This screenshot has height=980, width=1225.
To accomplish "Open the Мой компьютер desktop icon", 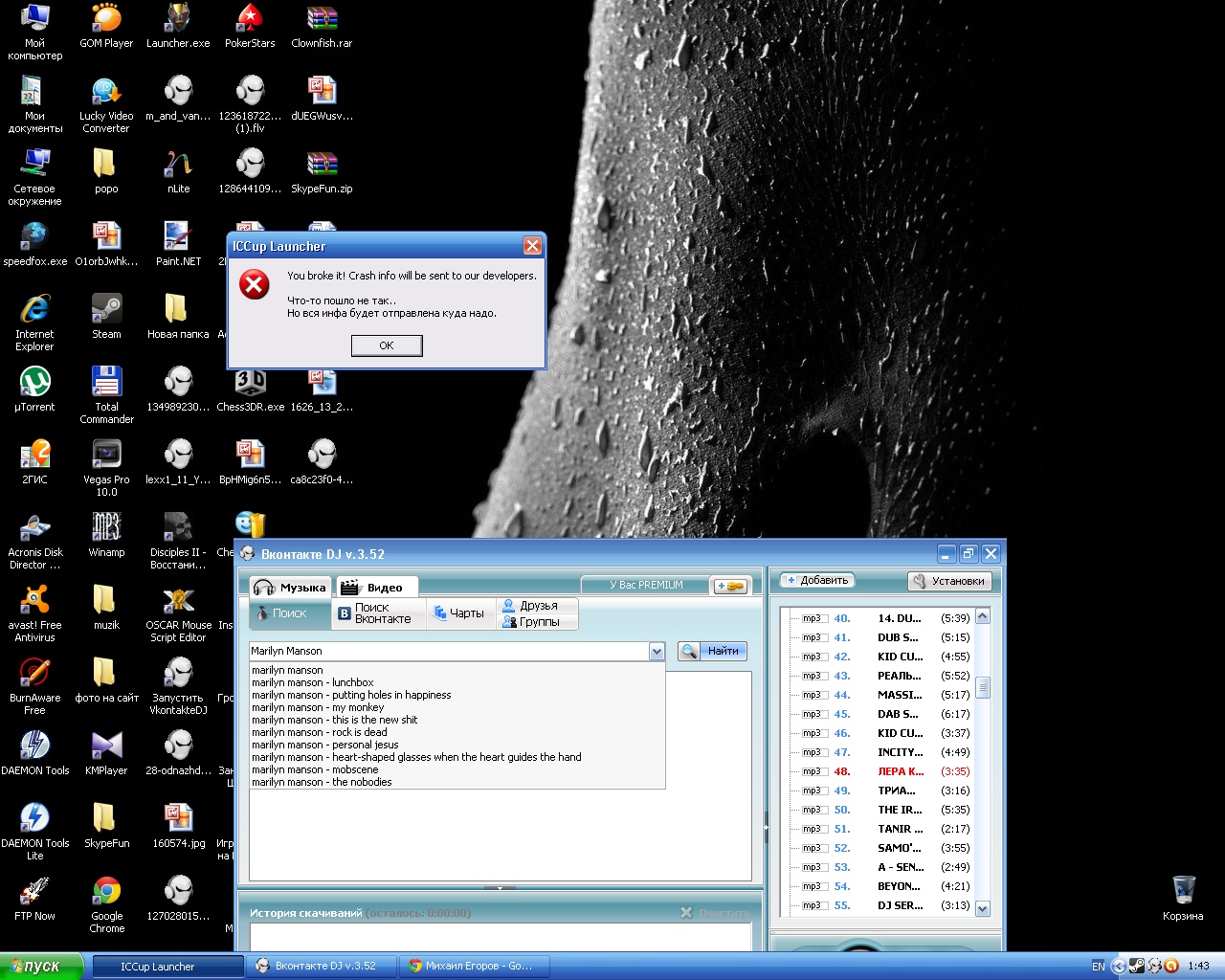I will click(x=35, y=32).
